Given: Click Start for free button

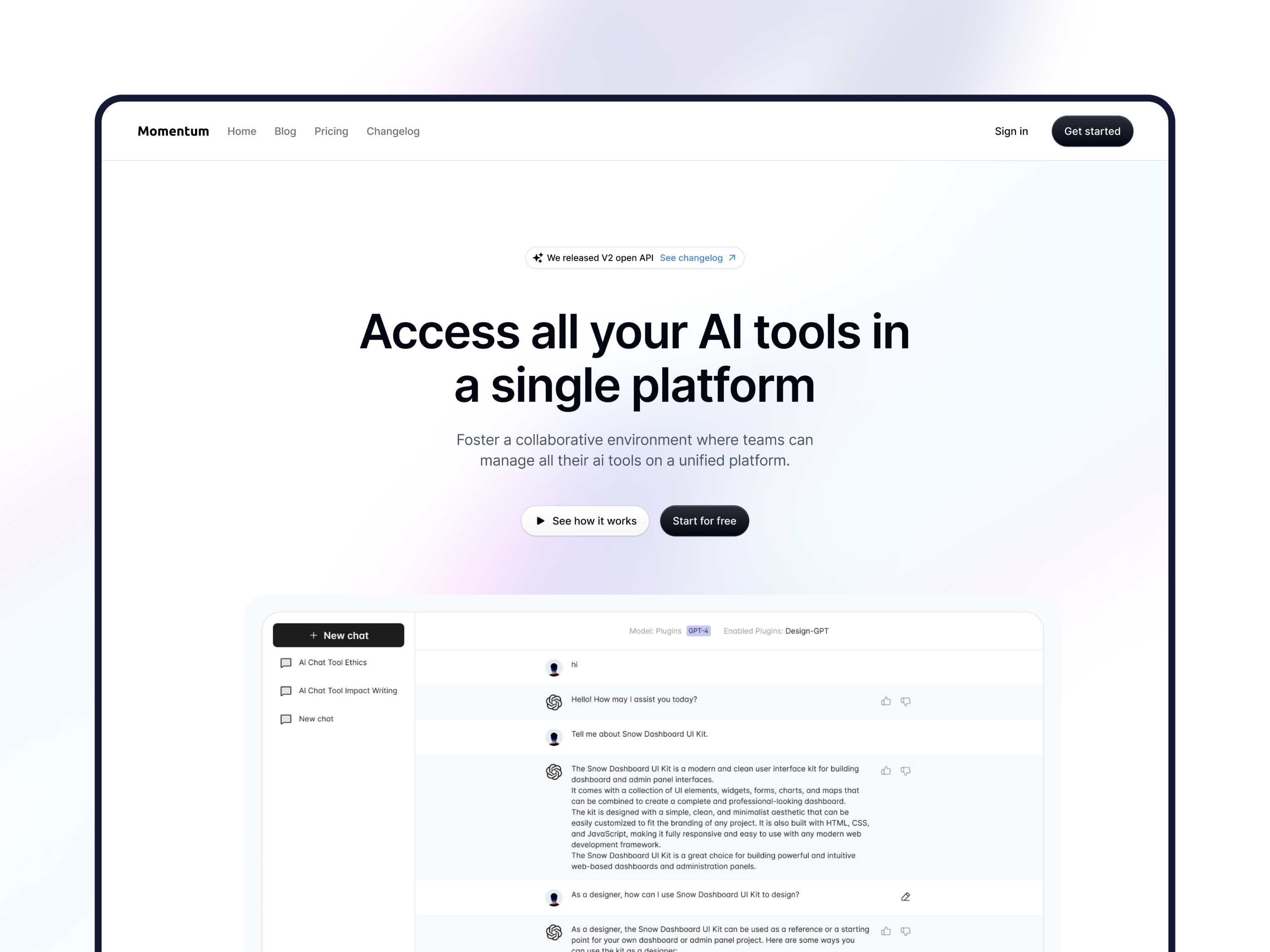Looking at the screenshot, I should point(704,520).
